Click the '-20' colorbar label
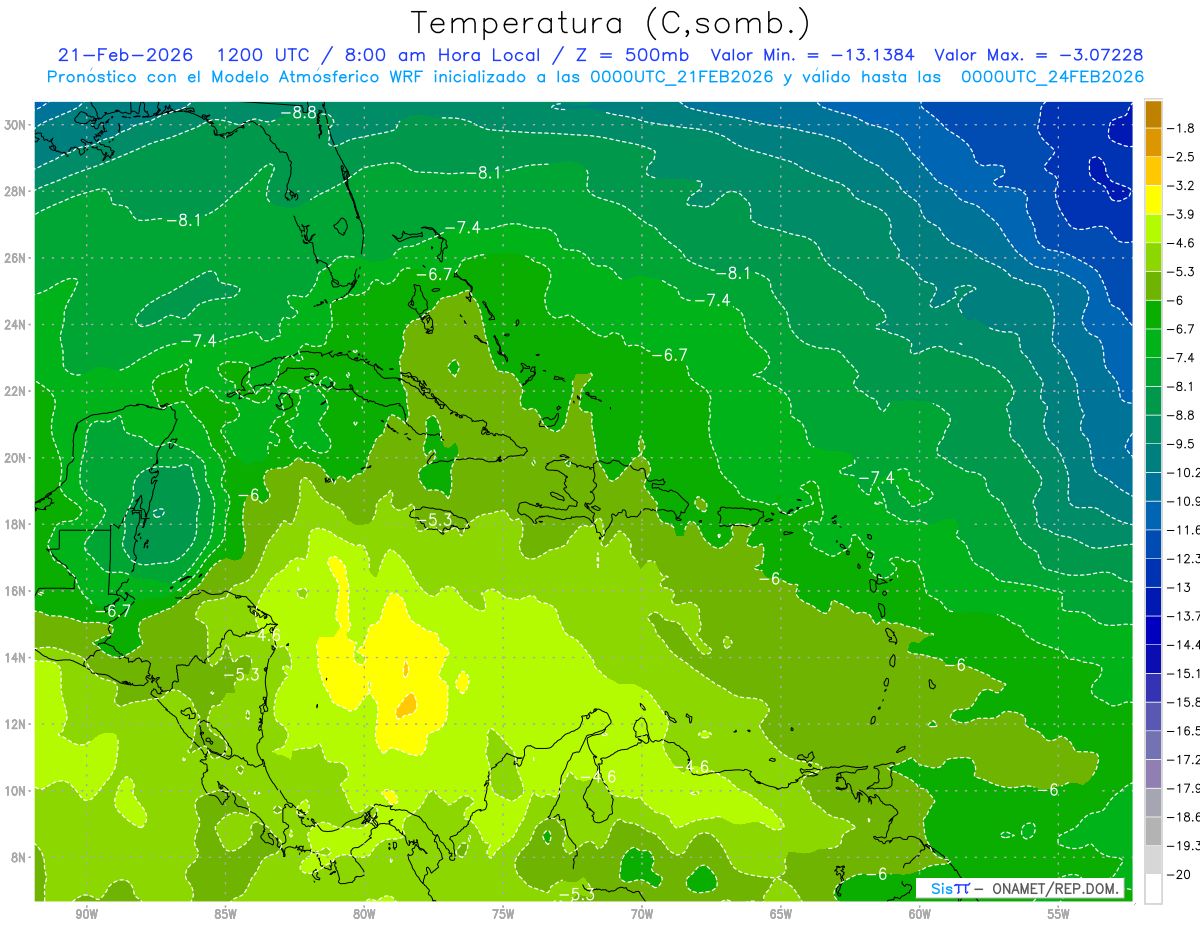The height and width of the screenshot is (927, 1200). (1178, 875)
